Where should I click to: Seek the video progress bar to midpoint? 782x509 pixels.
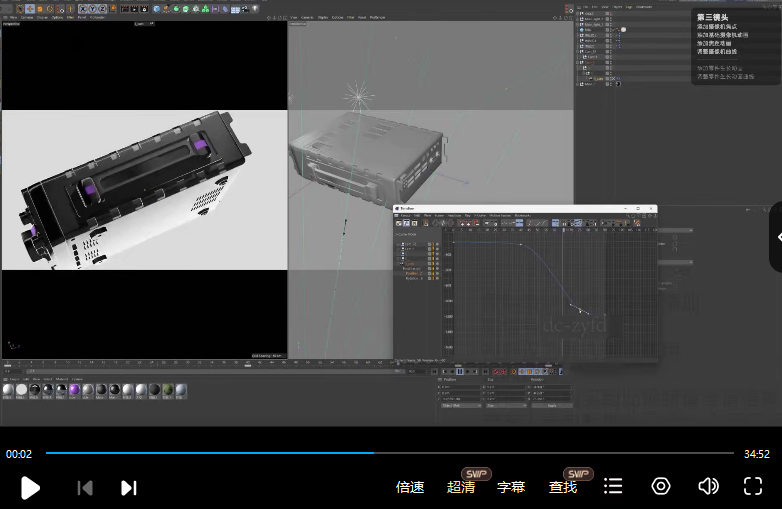(x=389, y=453)
